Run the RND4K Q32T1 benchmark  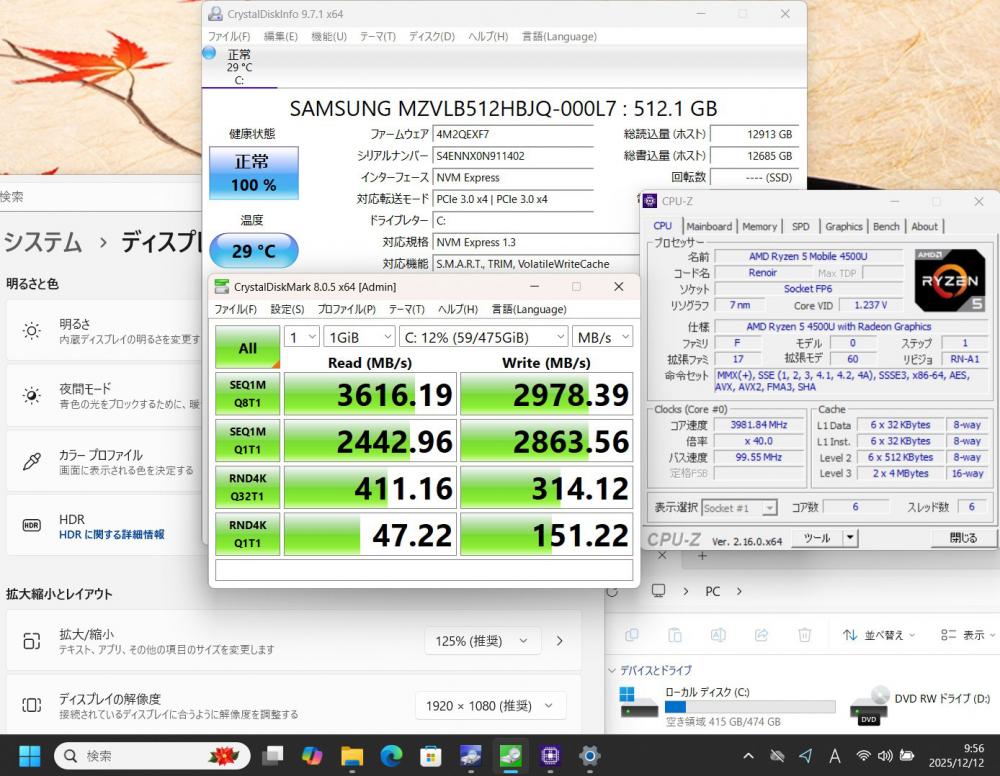[247, 487]
